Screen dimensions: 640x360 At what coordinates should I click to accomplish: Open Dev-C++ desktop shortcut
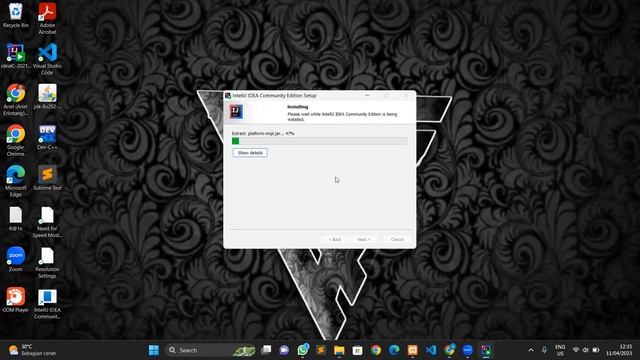47,138
